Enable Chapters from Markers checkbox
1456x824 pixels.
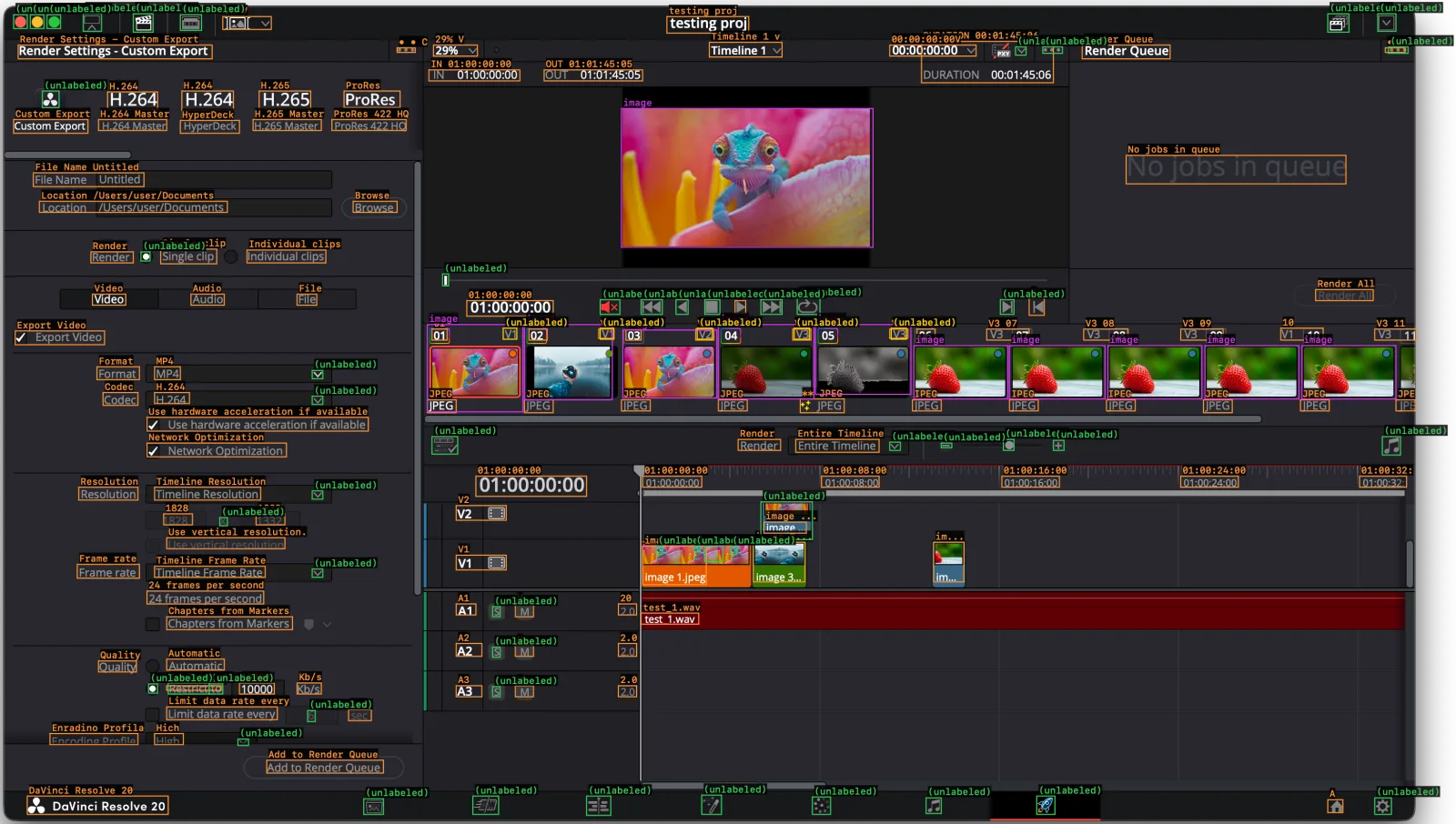[153, 624]
